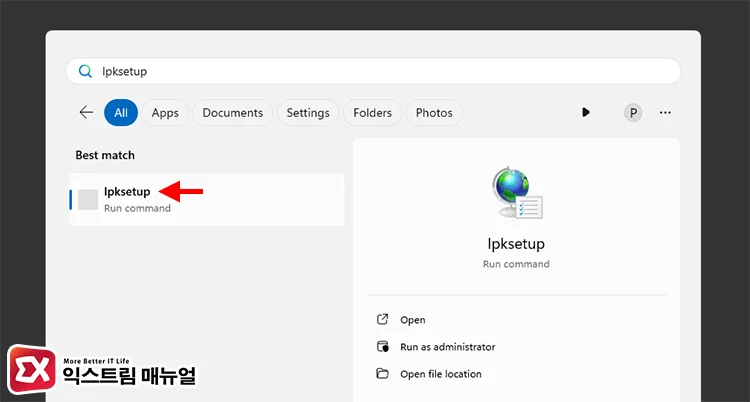Open the three-dot more options menu
750x402 pixels.
click(x=665, y=113)
